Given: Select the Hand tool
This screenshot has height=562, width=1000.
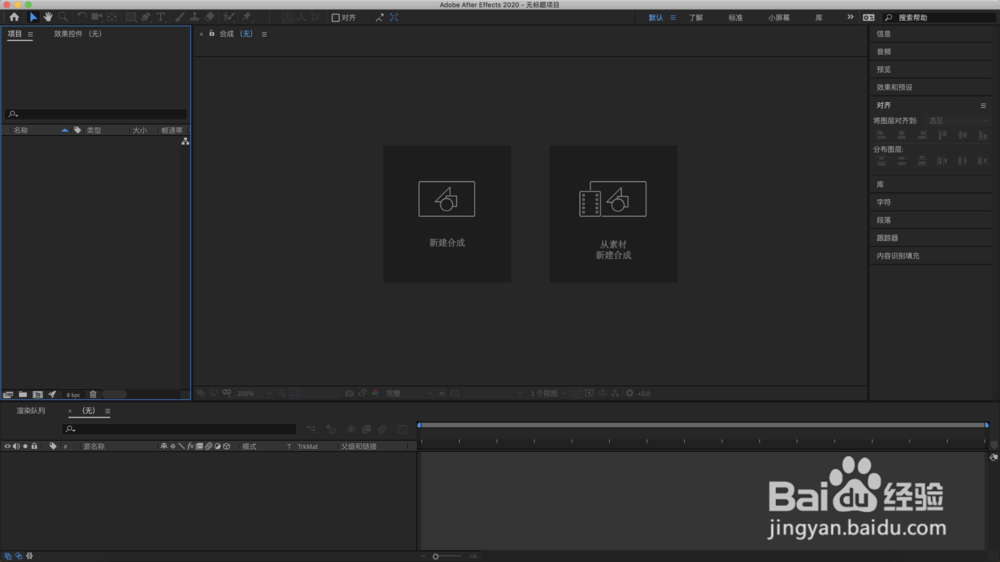Looking at the screenshot, I should (48, 17).
